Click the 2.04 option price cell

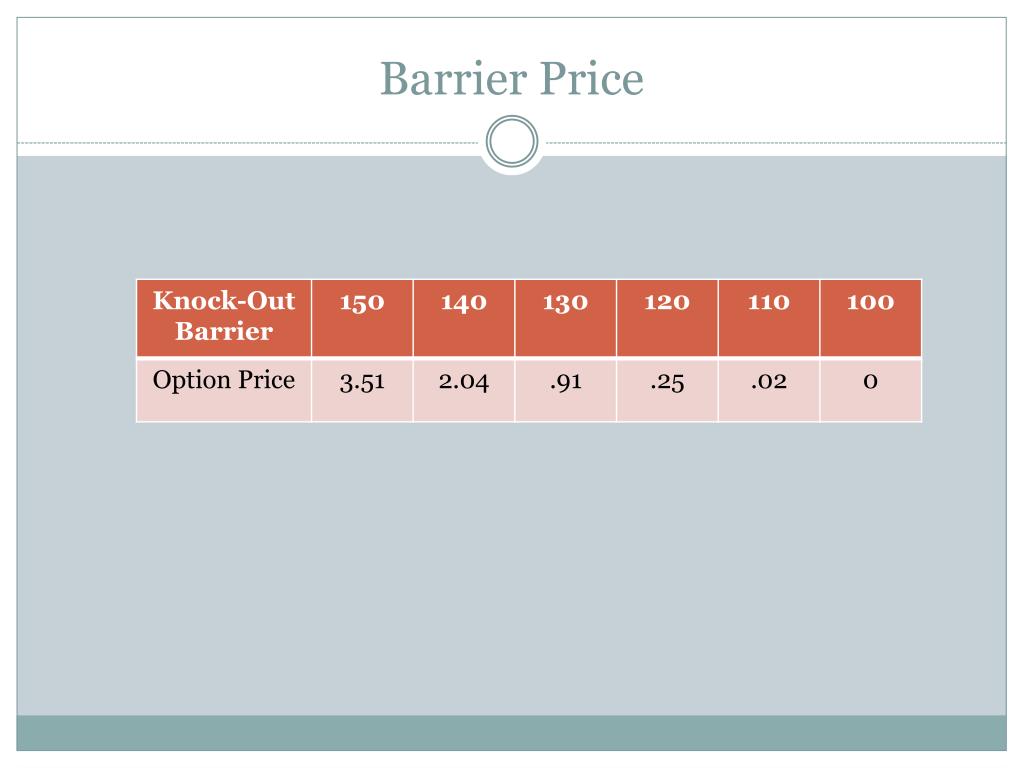[464, 390]
